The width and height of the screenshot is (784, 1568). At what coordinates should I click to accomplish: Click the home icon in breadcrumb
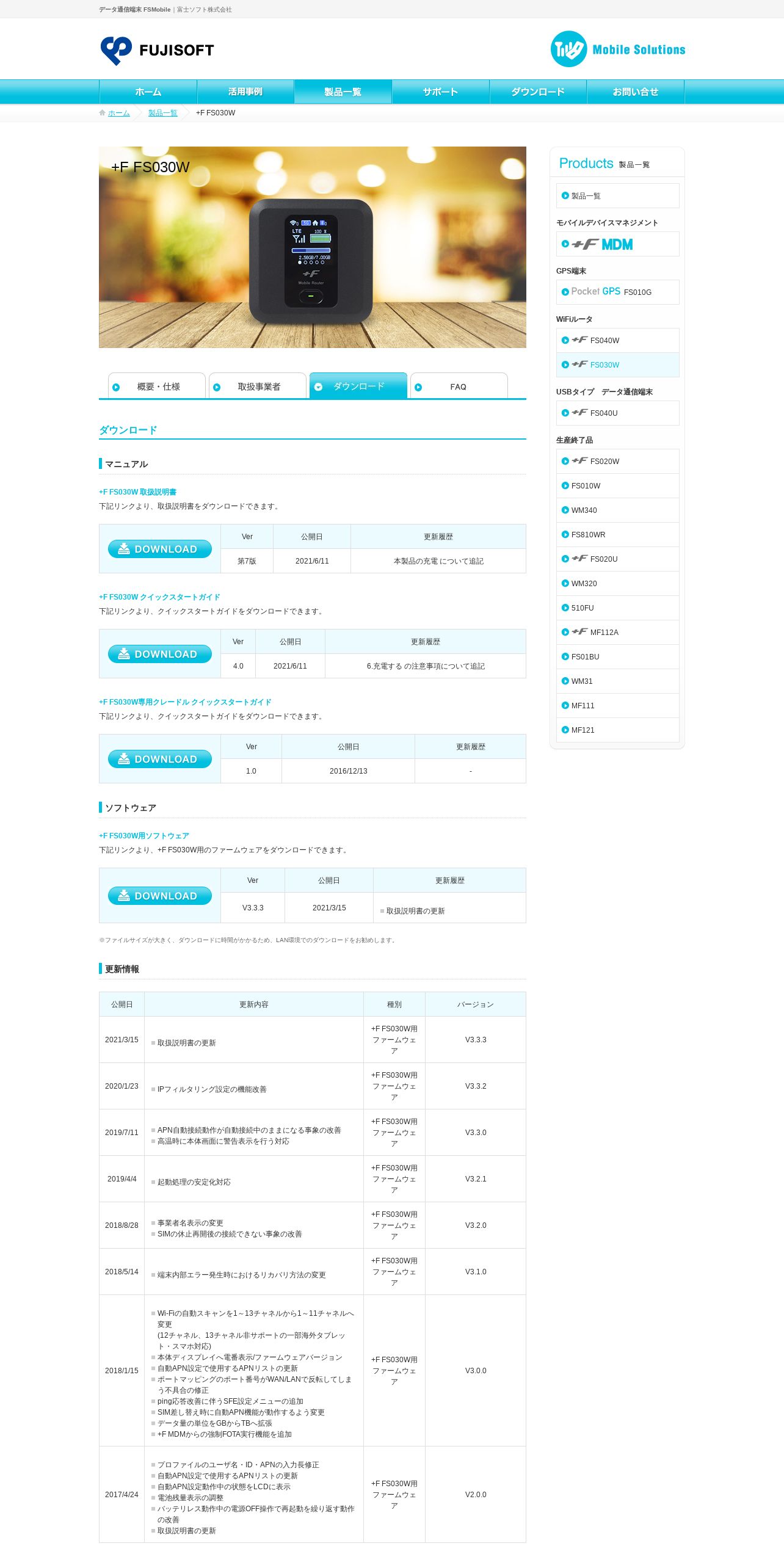(x=103, y=113)
